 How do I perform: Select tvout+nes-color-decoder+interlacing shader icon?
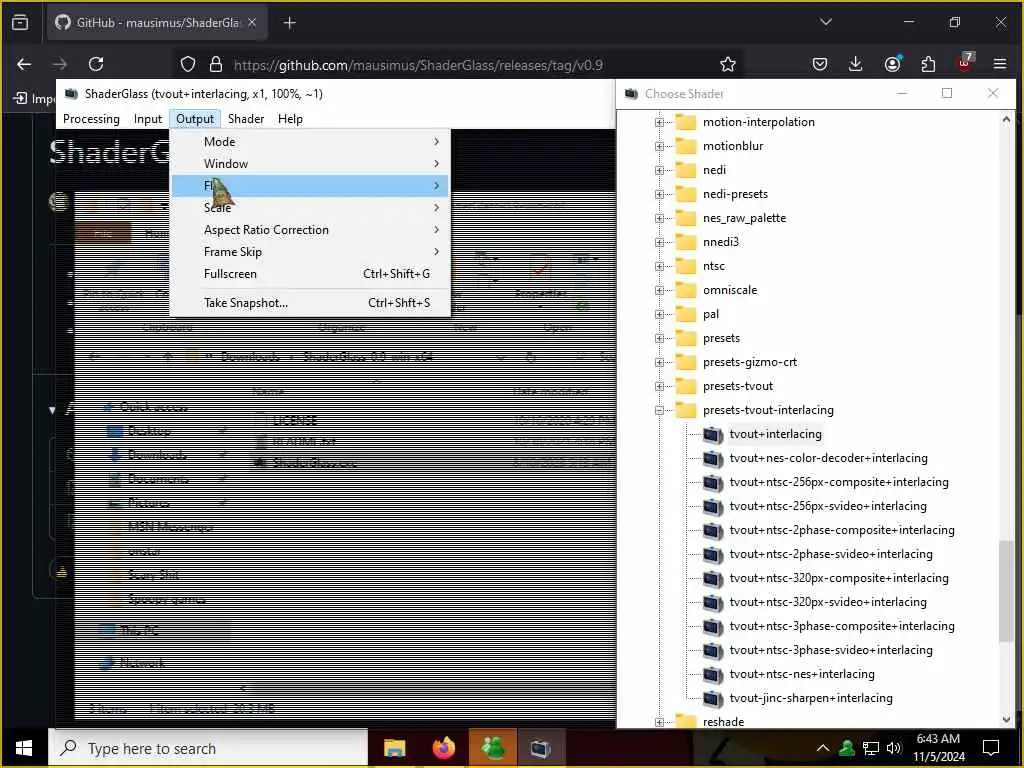712,458
